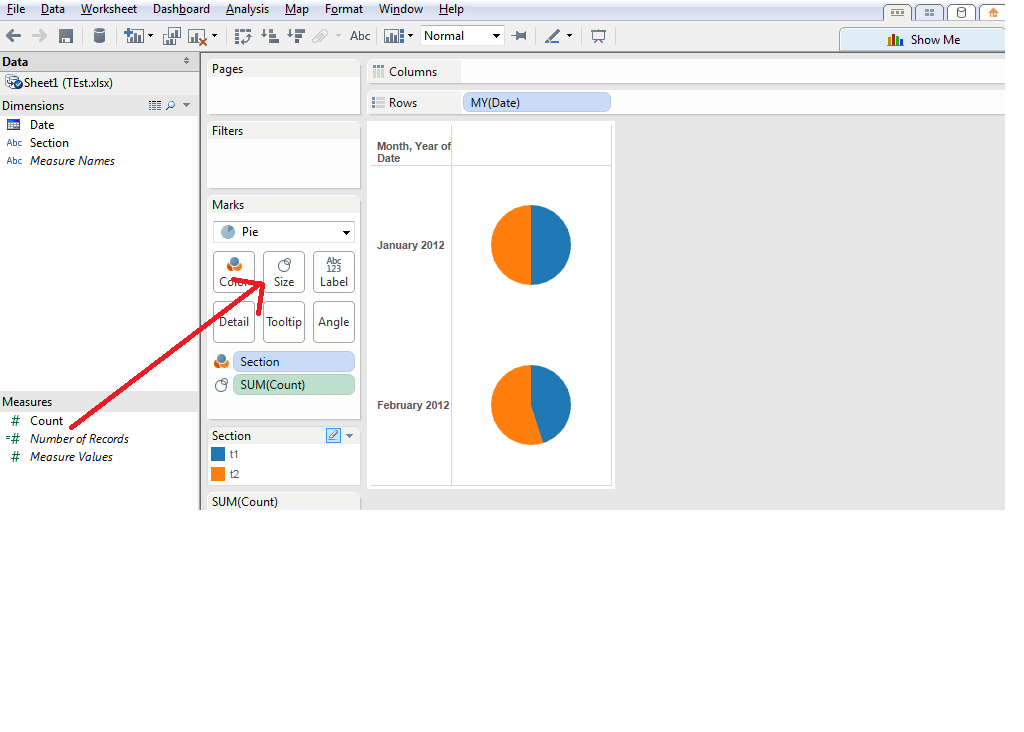Open the Label shelf on the Marks card
The image size is (1024, 732).
tap(333, 271)
